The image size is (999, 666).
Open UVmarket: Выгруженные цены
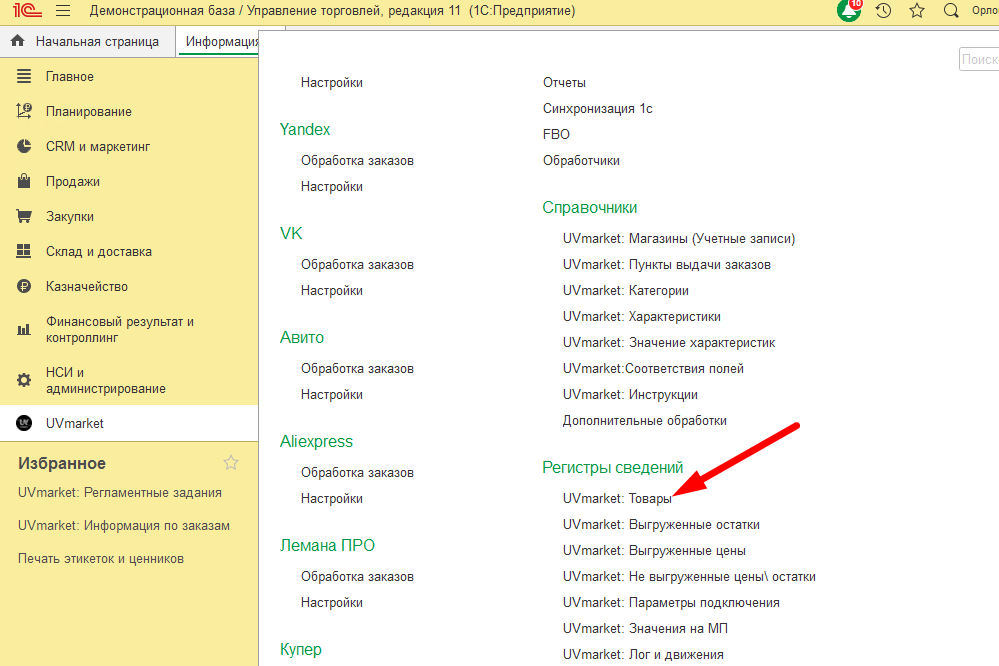coord(654,551)
